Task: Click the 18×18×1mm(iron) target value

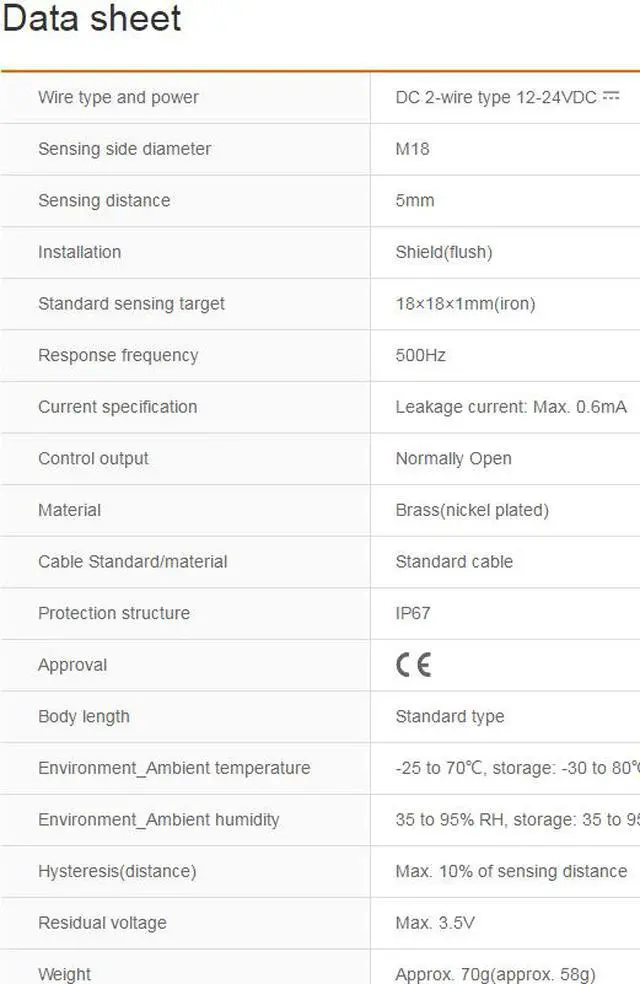Action: click(465, 304)
